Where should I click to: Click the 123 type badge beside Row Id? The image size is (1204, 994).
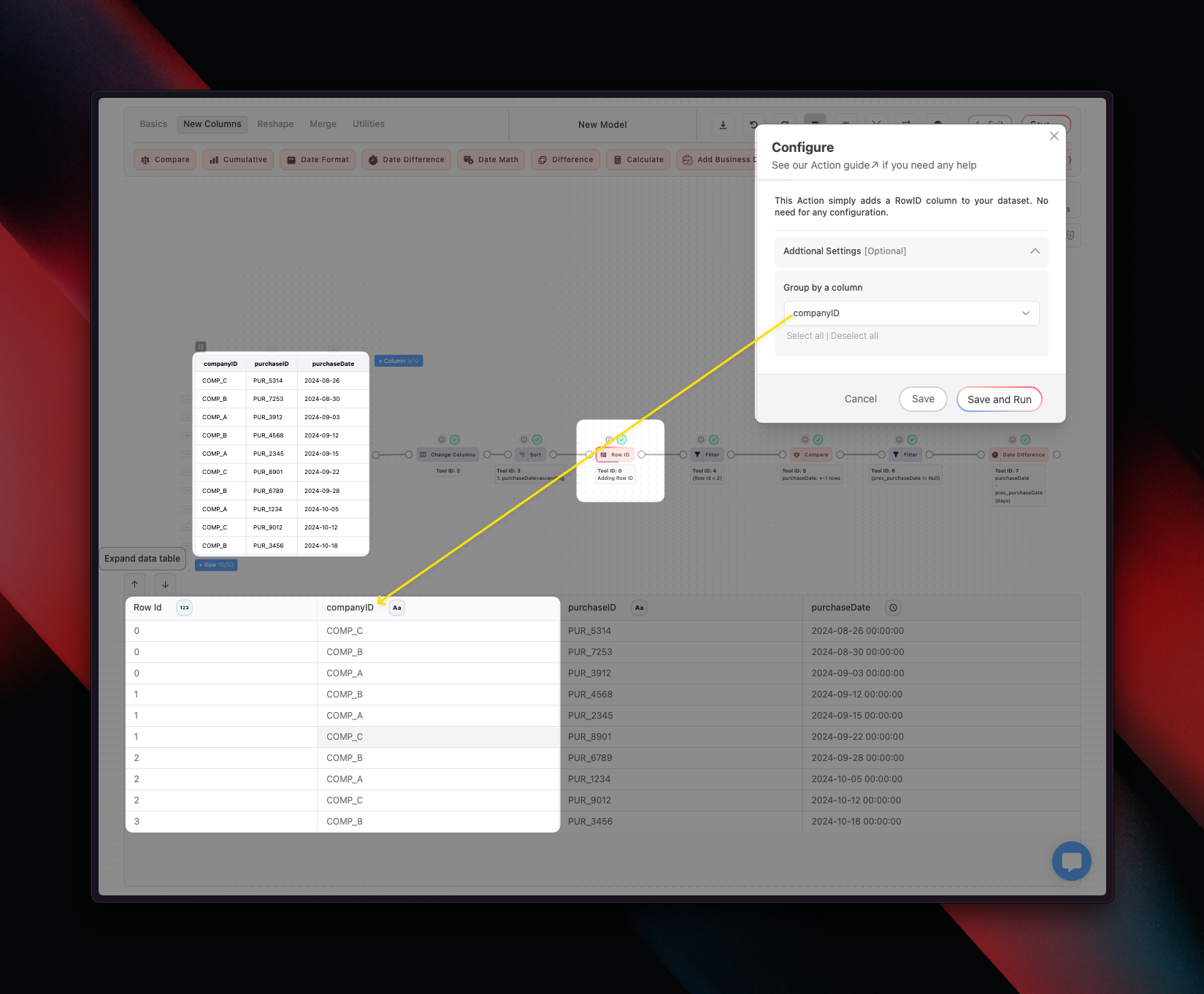pos(185,608)
